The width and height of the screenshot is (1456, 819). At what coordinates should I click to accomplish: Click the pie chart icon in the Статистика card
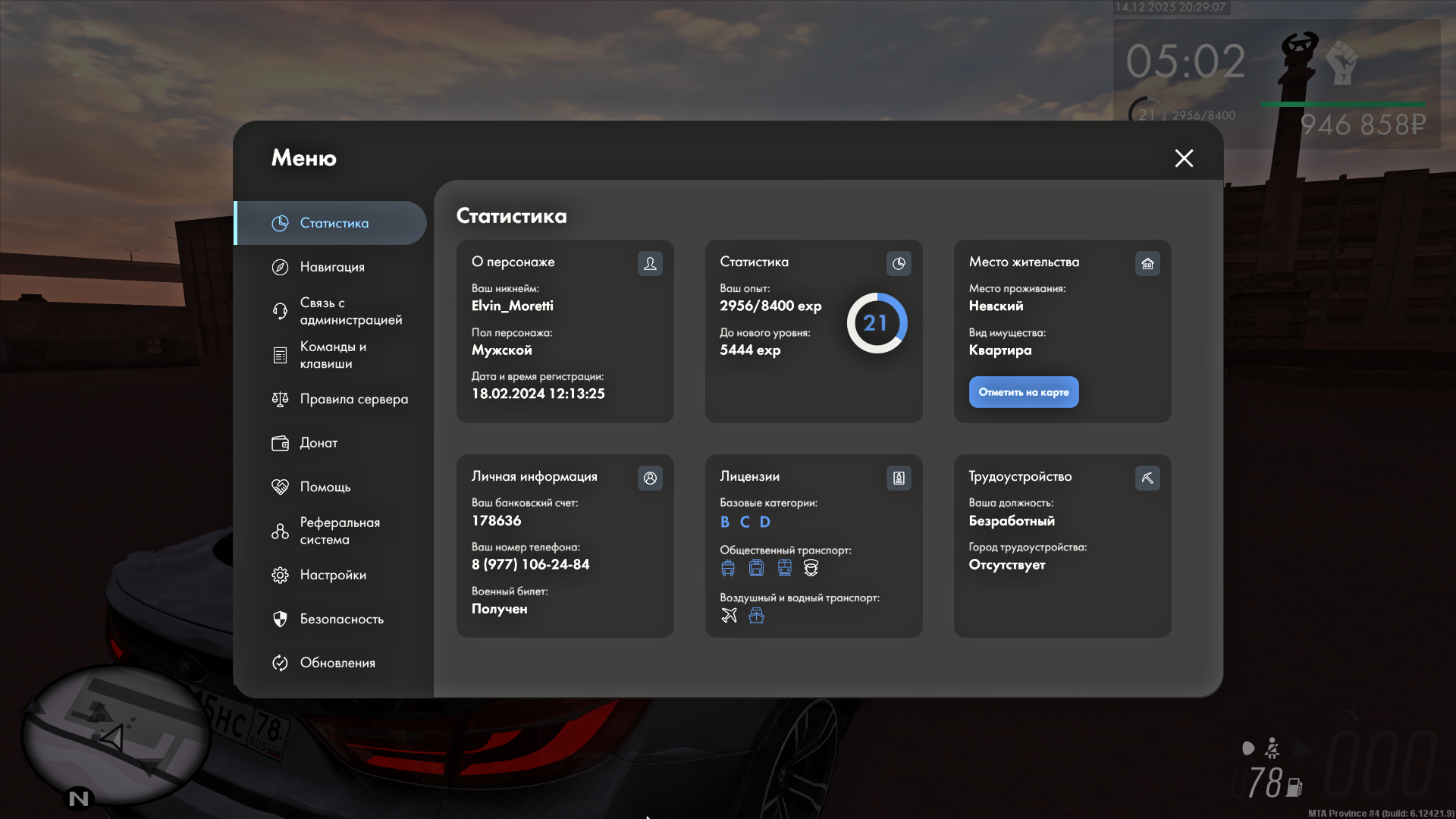pos(899,263)
